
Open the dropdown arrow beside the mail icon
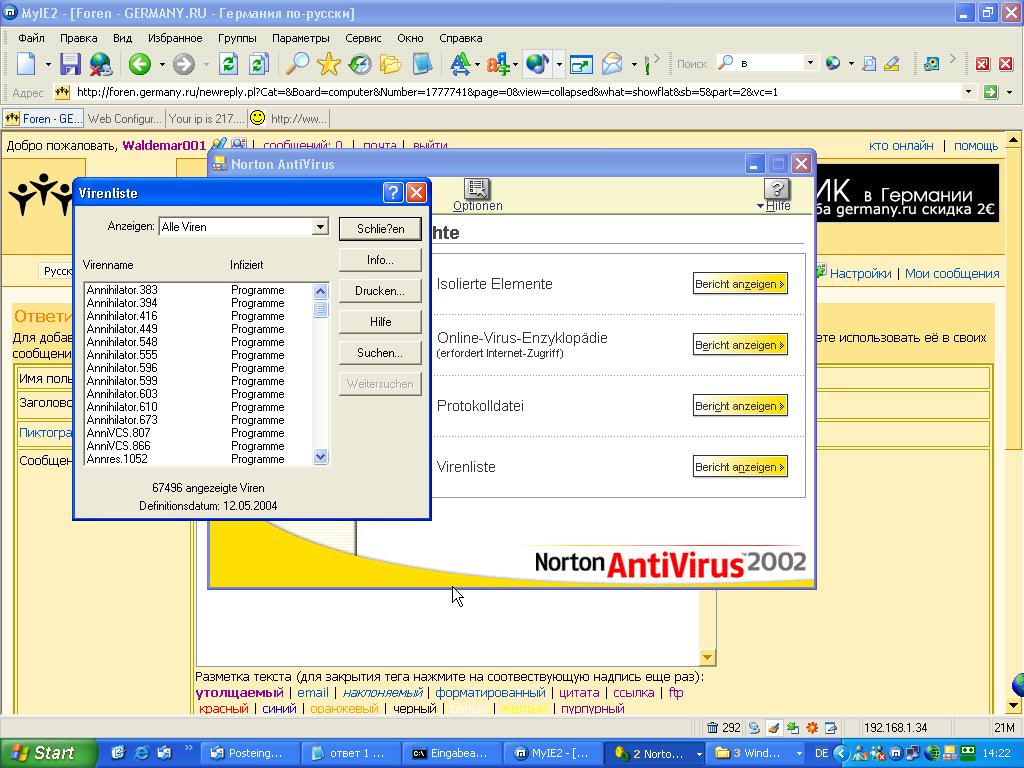(x=634, y=64)
